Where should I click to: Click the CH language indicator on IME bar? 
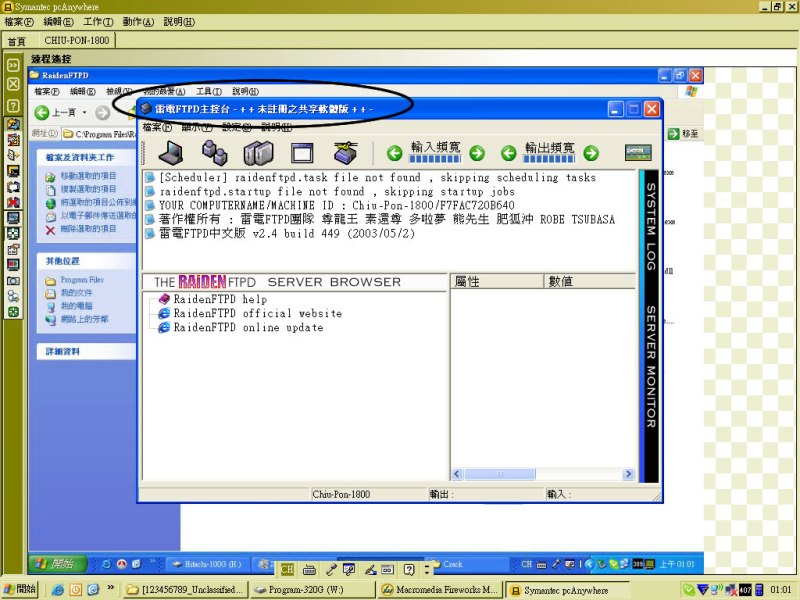click(x=287, y=569)
